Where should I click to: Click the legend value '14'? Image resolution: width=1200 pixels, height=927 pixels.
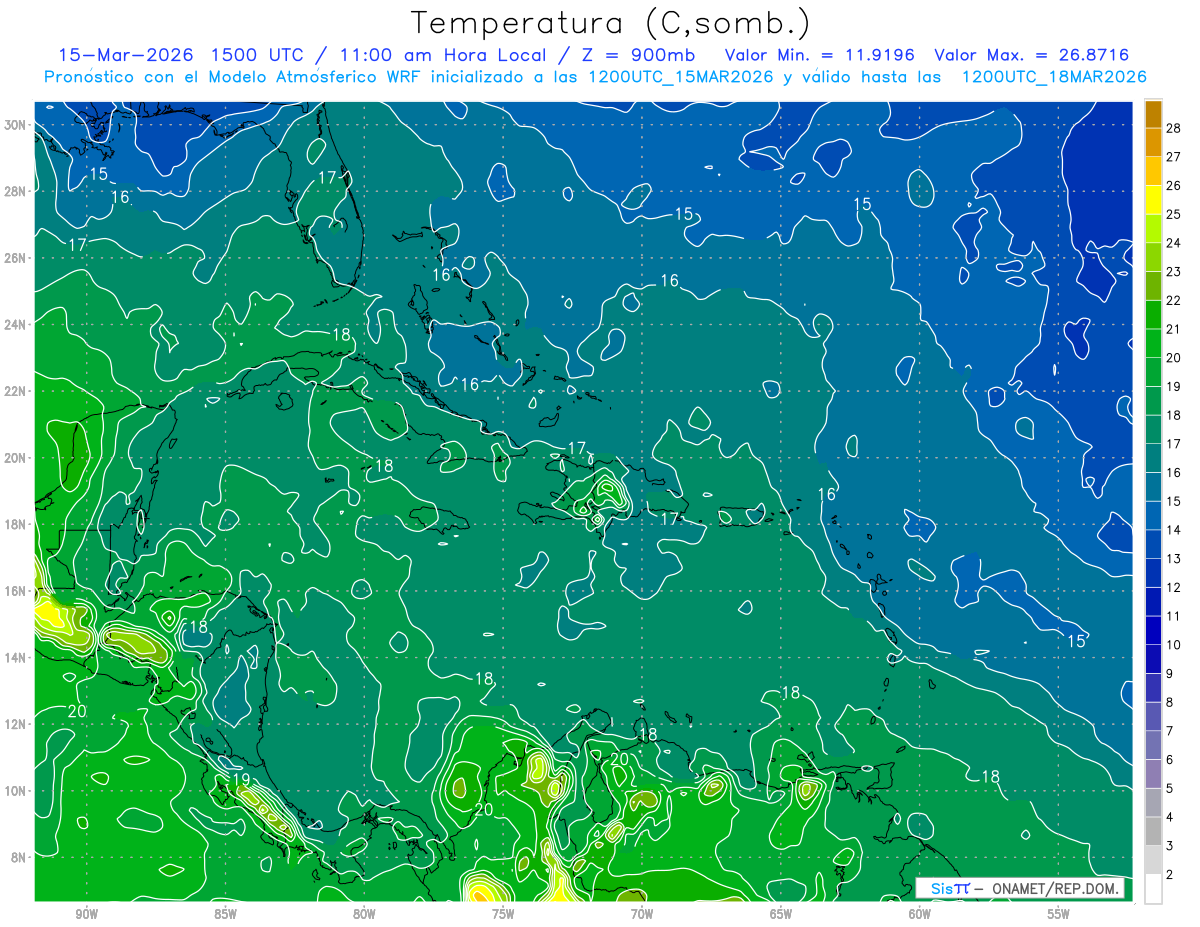[1173, 529]
